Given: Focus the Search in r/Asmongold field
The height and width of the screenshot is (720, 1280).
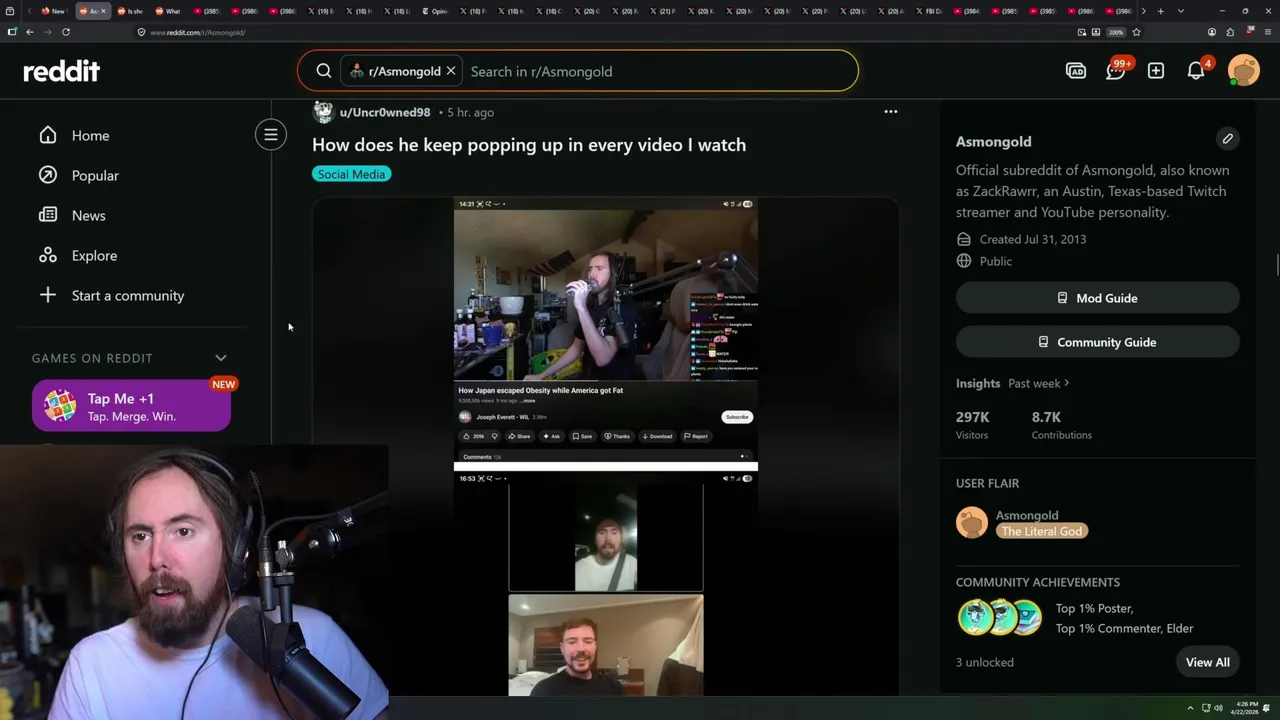Looking at the screenshot, I should (660, 71).
